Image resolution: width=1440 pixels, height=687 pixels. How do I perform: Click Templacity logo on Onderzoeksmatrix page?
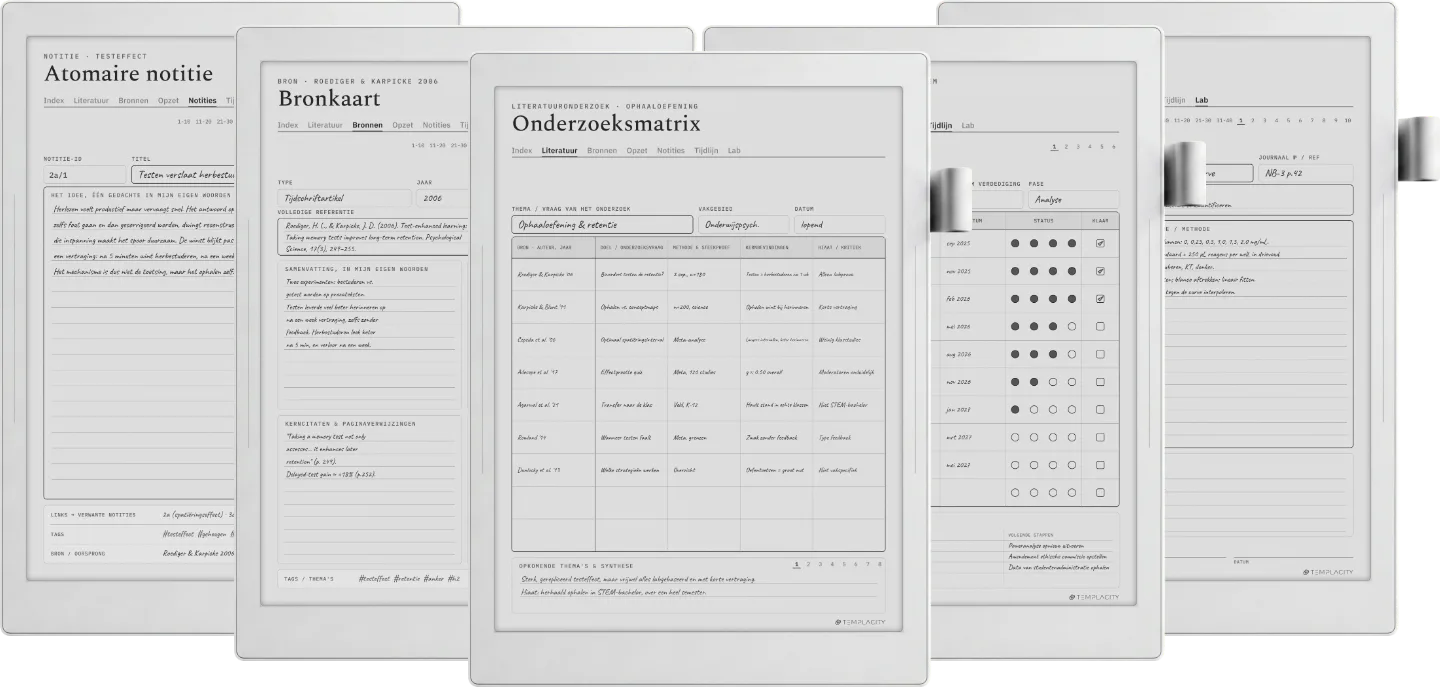[x=860, y=622]
